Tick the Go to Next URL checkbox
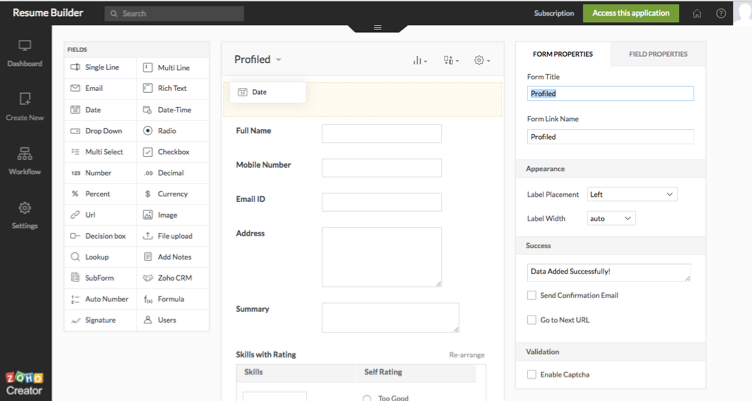The height and width of the screenshot is (402, 753). click(532, 320)
